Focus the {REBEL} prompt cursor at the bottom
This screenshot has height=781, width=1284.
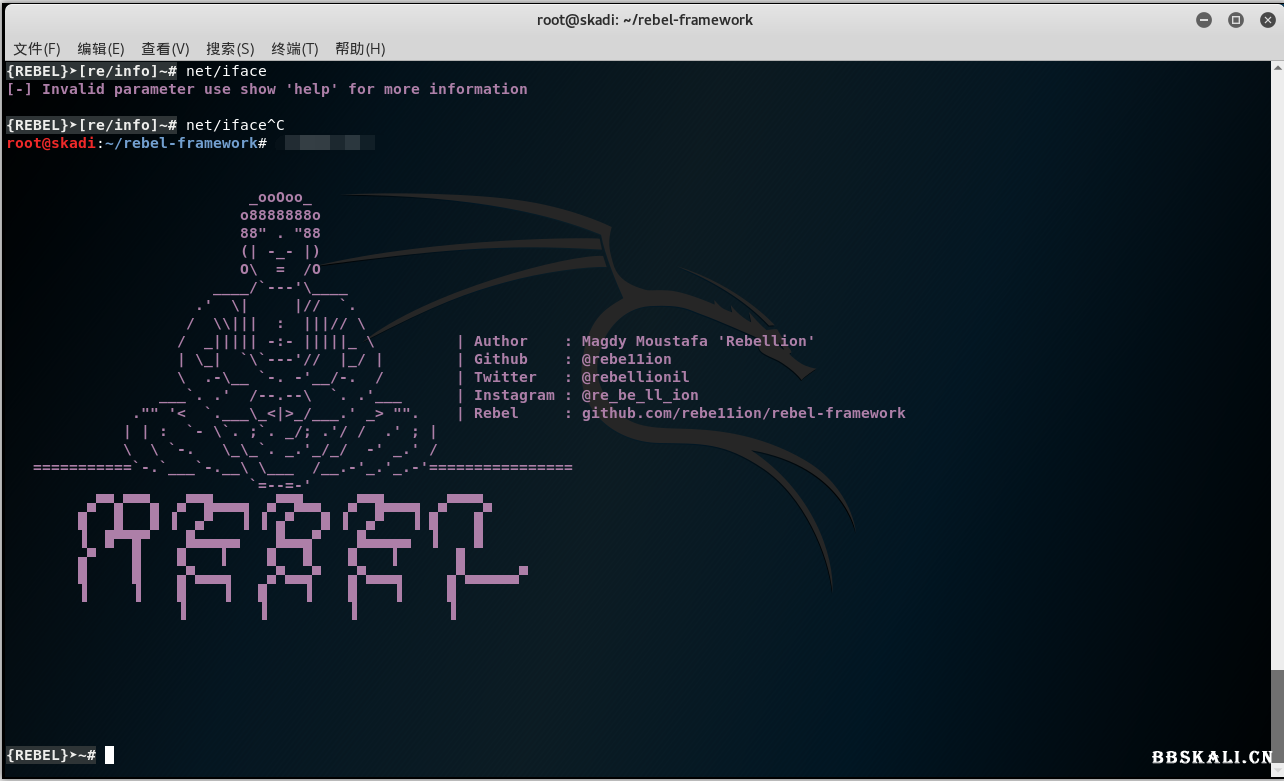(109, 755)
